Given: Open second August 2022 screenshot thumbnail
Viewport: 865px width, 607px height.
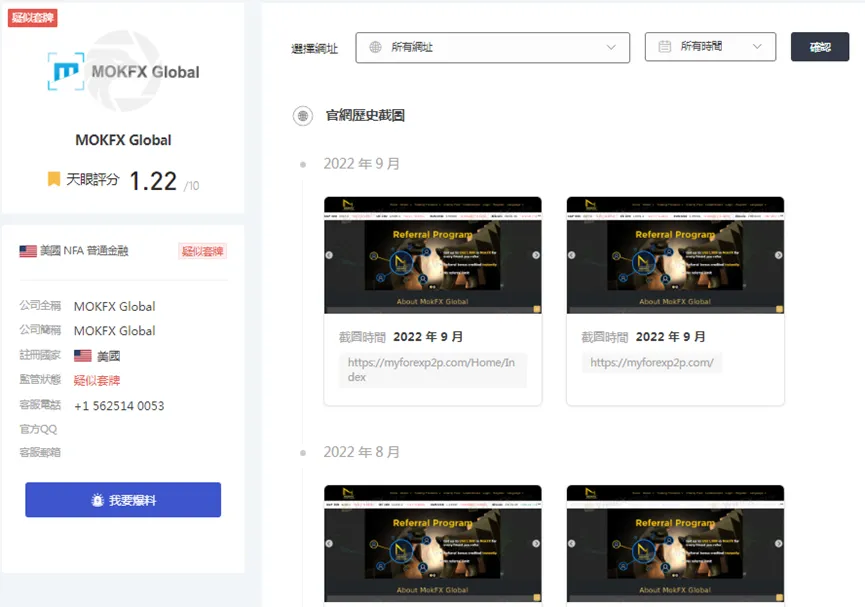Looking at the screenshot, I should point(675,544).
